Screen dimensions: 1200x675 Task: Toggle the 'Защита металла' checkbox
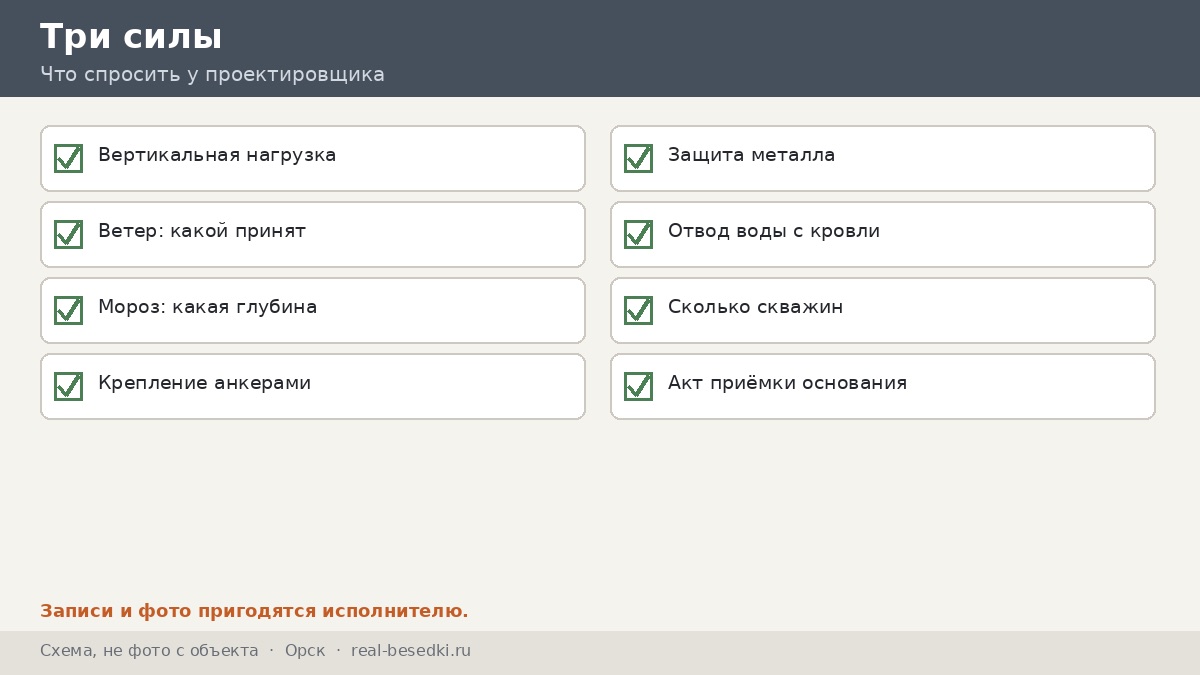[638, 158]
